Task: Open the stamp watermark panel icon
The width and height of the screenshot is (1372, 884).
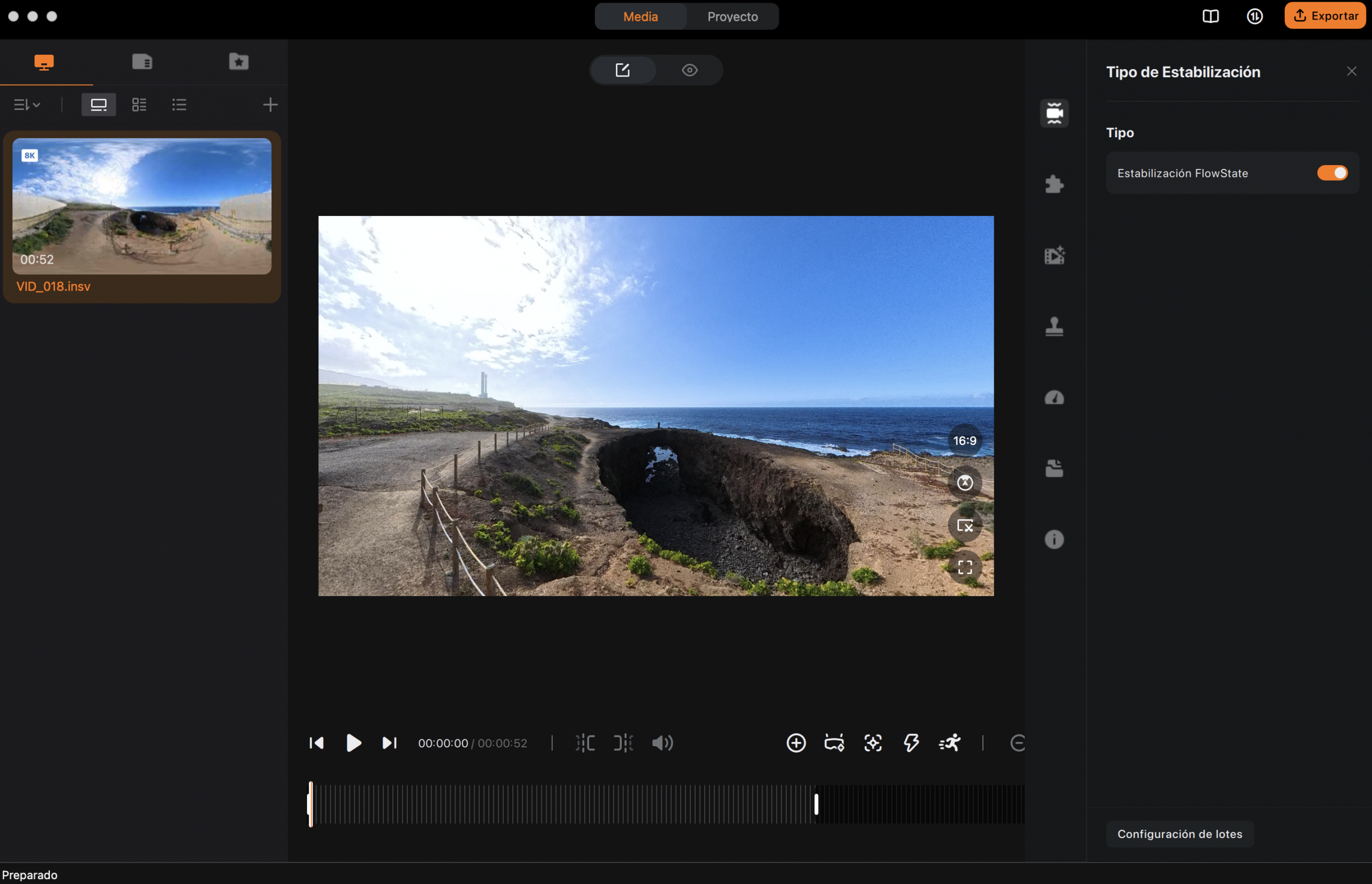Action: tap(1054, 326)
